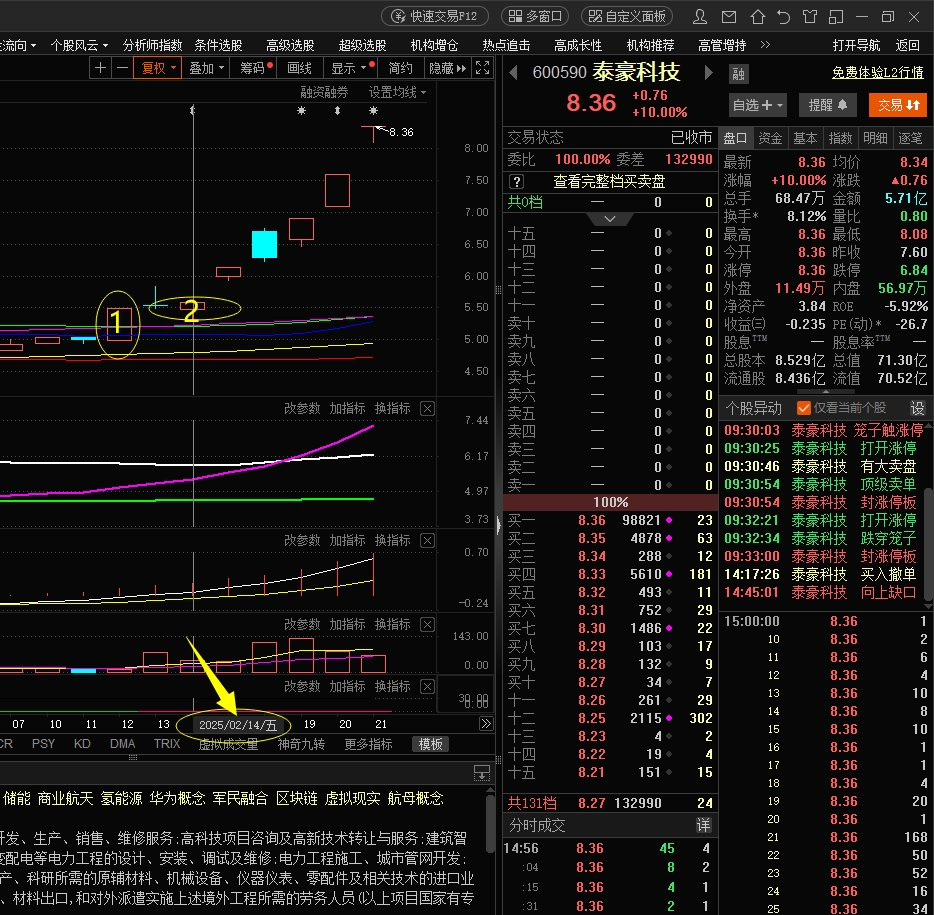The image size is (934, 915).
Task: Select the 画线 drawing tool
Action: pos(299,68)
